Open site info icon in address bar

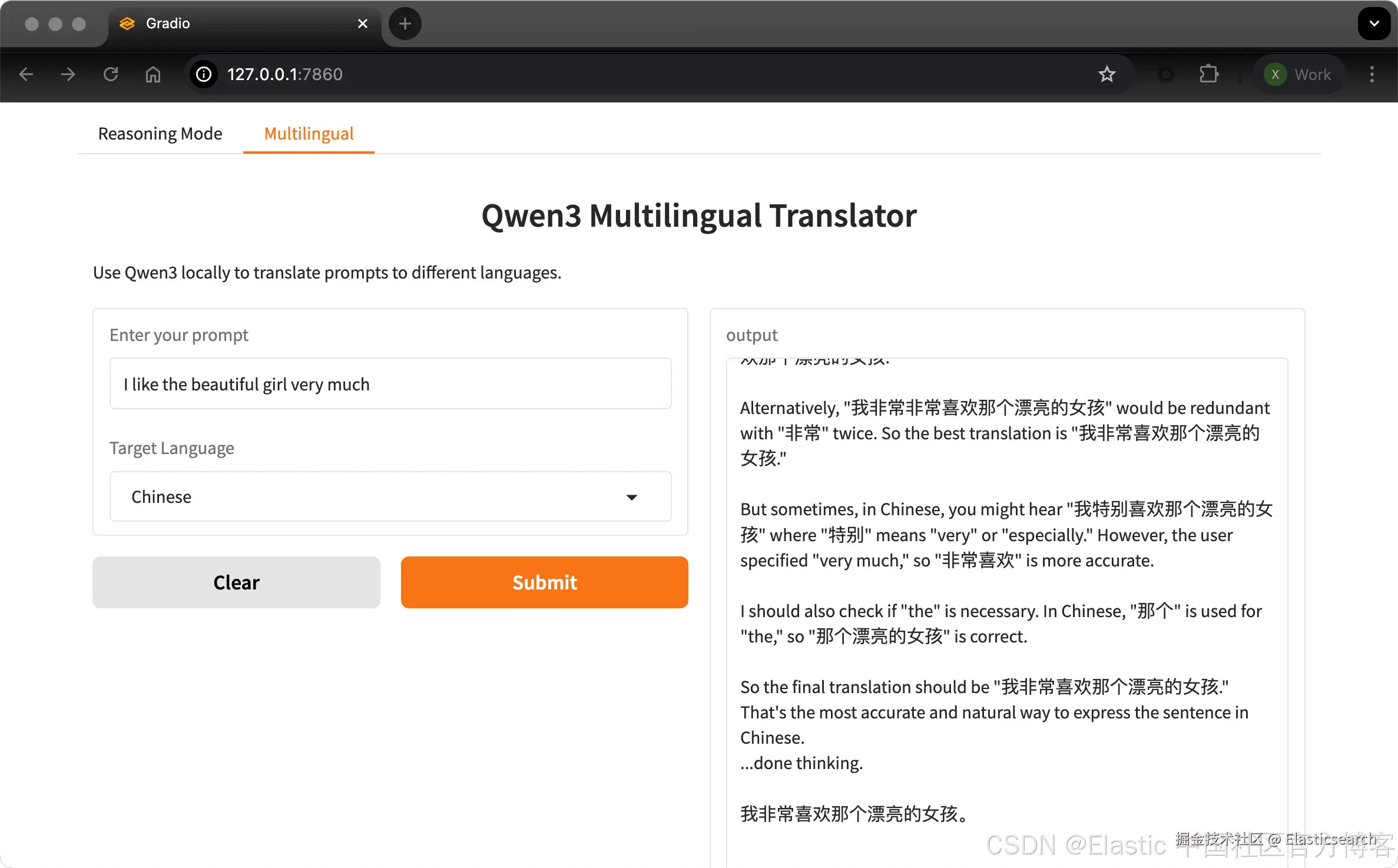(204, 74)
